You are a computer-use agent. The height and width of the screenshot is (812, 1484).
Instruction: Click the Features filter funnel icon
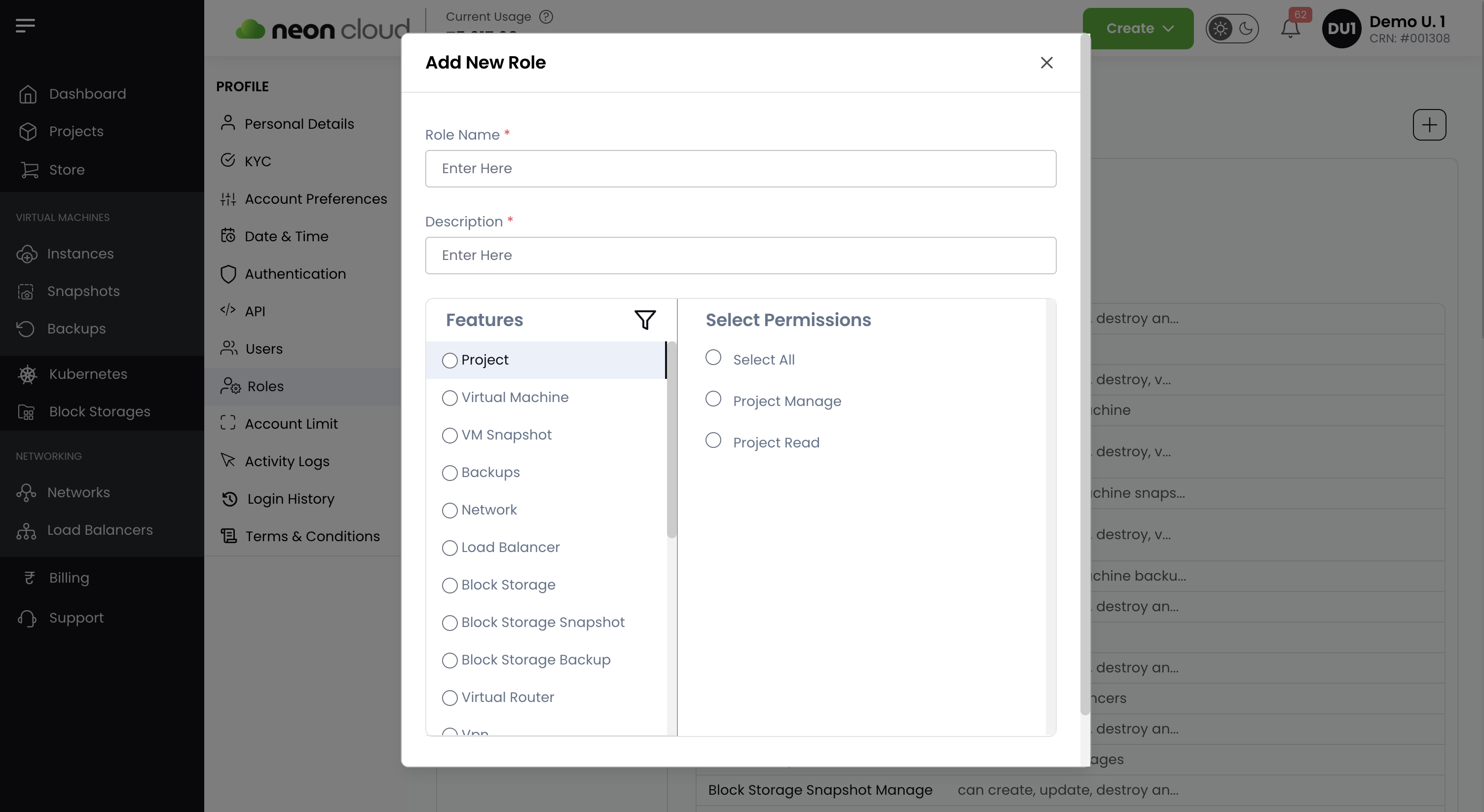645,320
